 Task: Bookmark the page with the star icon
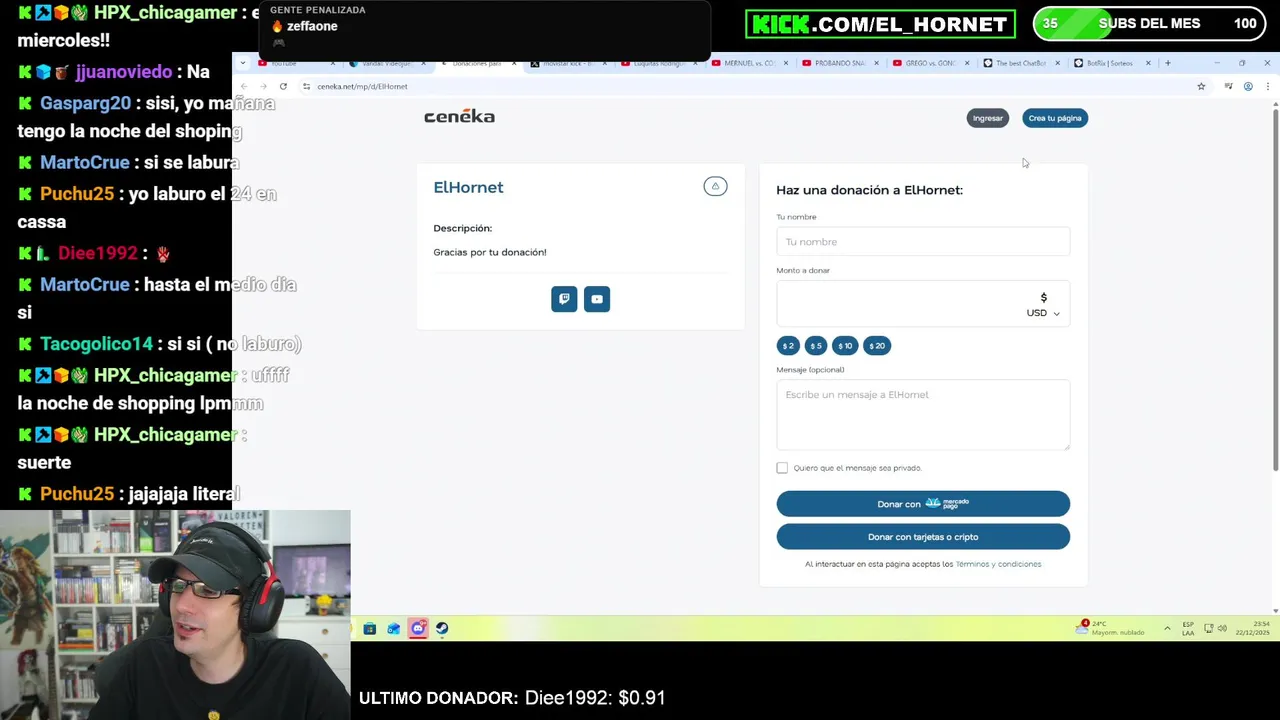tap(1201, 86)
